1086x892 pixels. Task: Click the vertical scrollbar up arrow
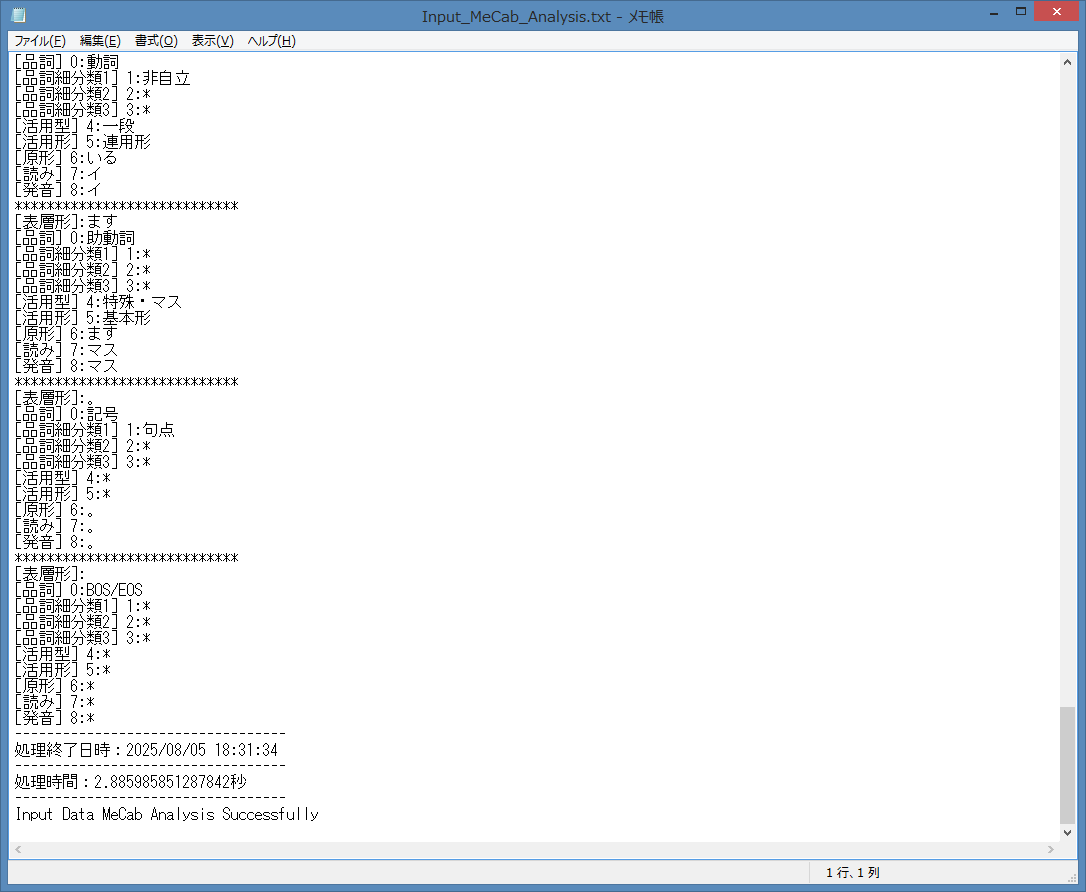1067,62
